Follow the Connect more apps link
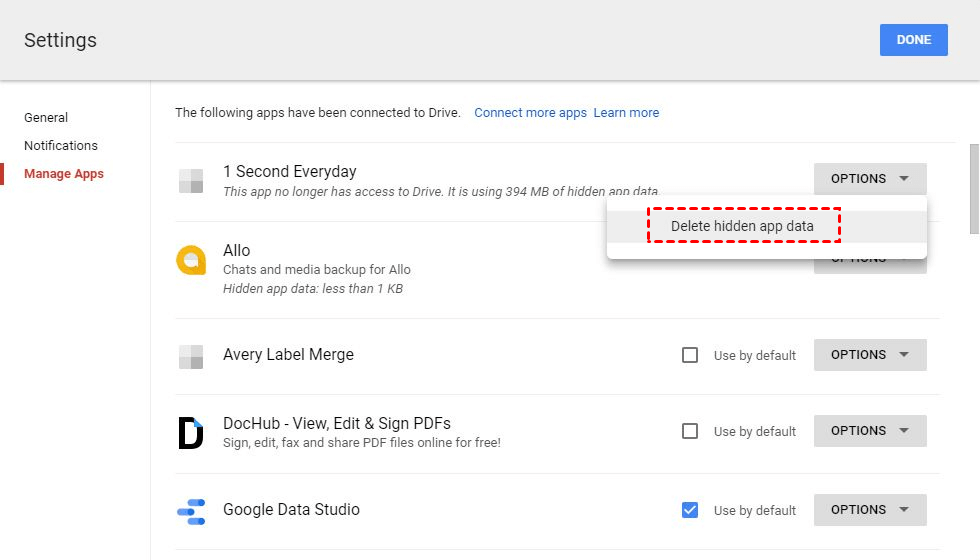This screenshot has width=980, height=560. [530, 113]
